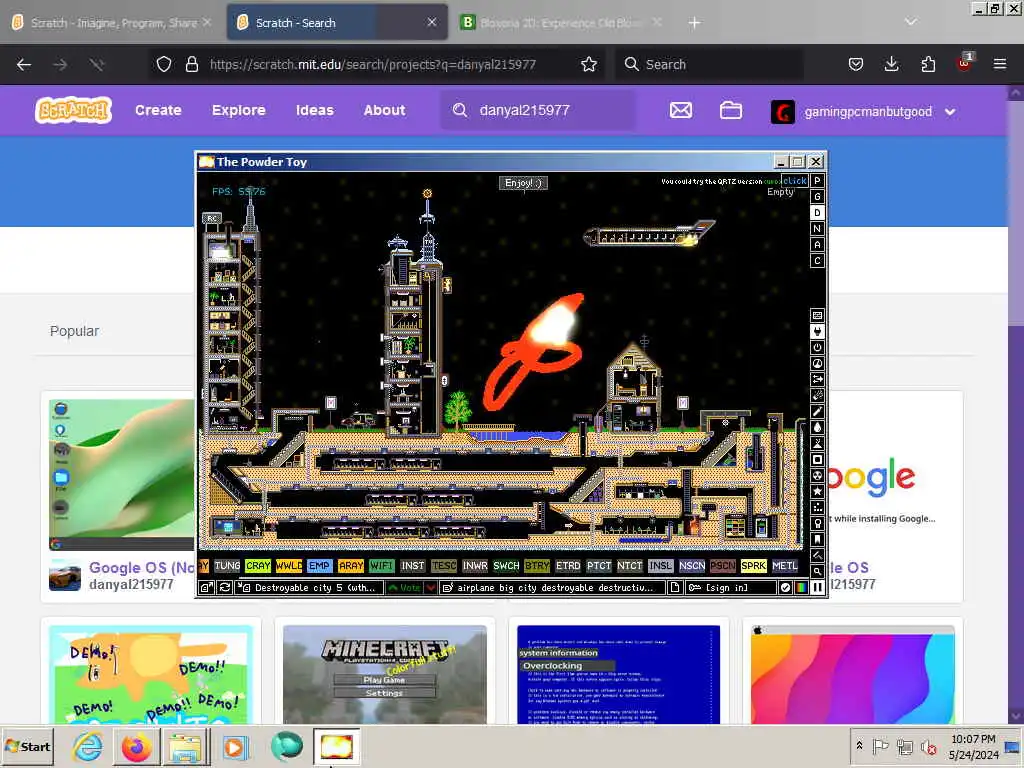Open the Game of Life dots icon
This screenshot has width=1024, height=768.
coord(817,507)
